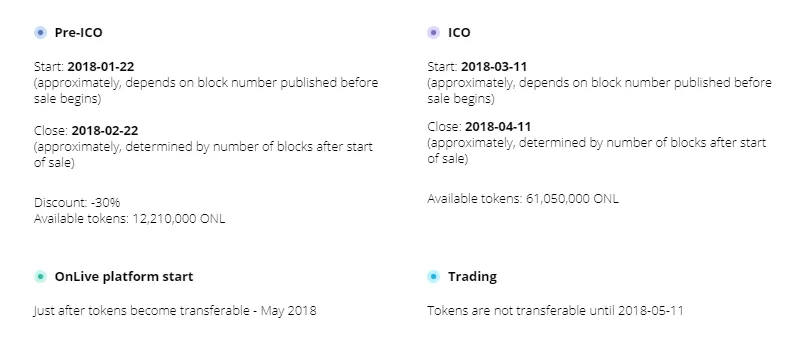Click ICO start date 2018-03-11

[x=494, y=67]
